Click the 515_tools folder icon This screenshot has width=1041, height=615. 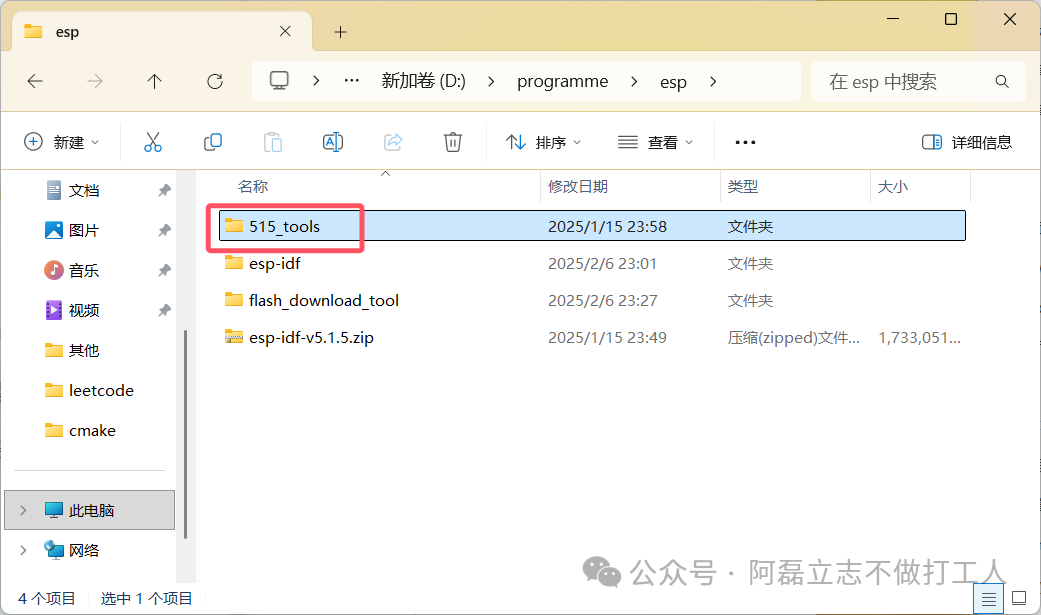point(234,226)
